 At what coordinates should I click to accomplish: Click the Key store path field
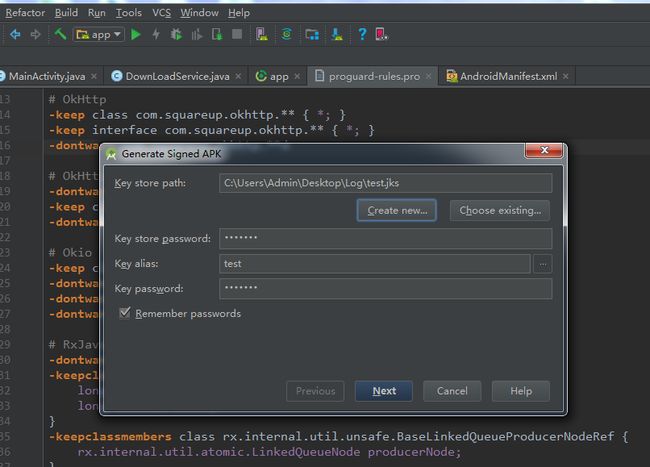pos(386,183)
